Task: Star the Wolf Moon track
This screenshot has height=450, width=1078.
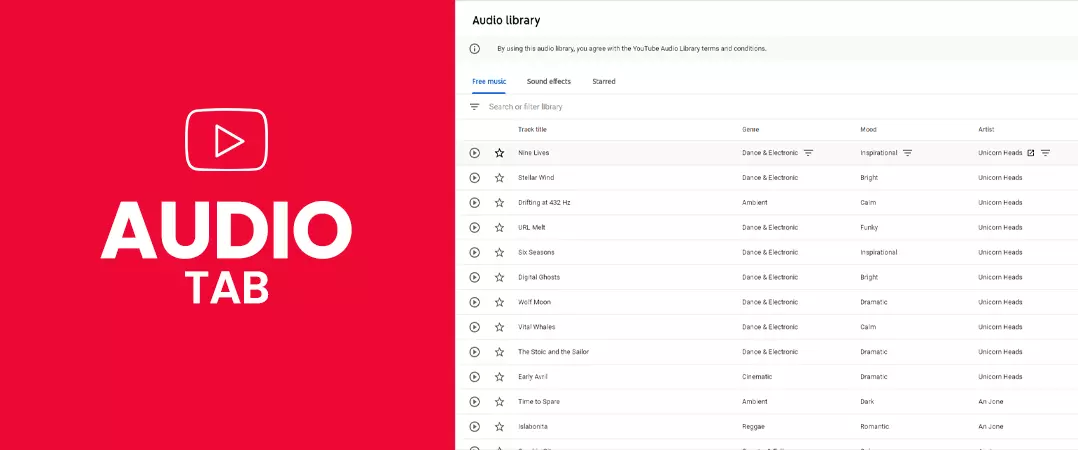Action: [x=499, y=302]
